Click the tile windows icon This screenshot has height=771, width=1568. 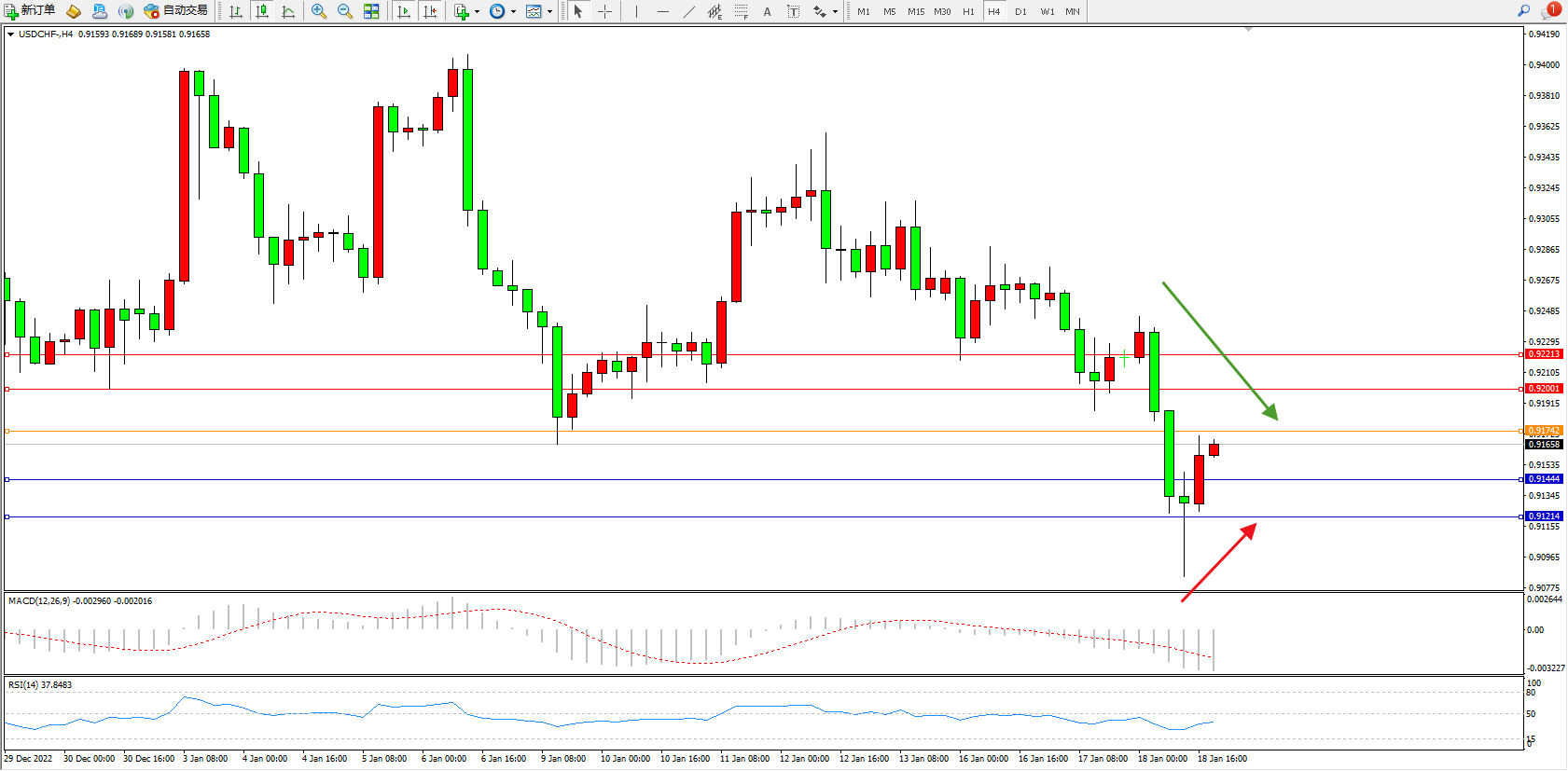coord(371,11)
